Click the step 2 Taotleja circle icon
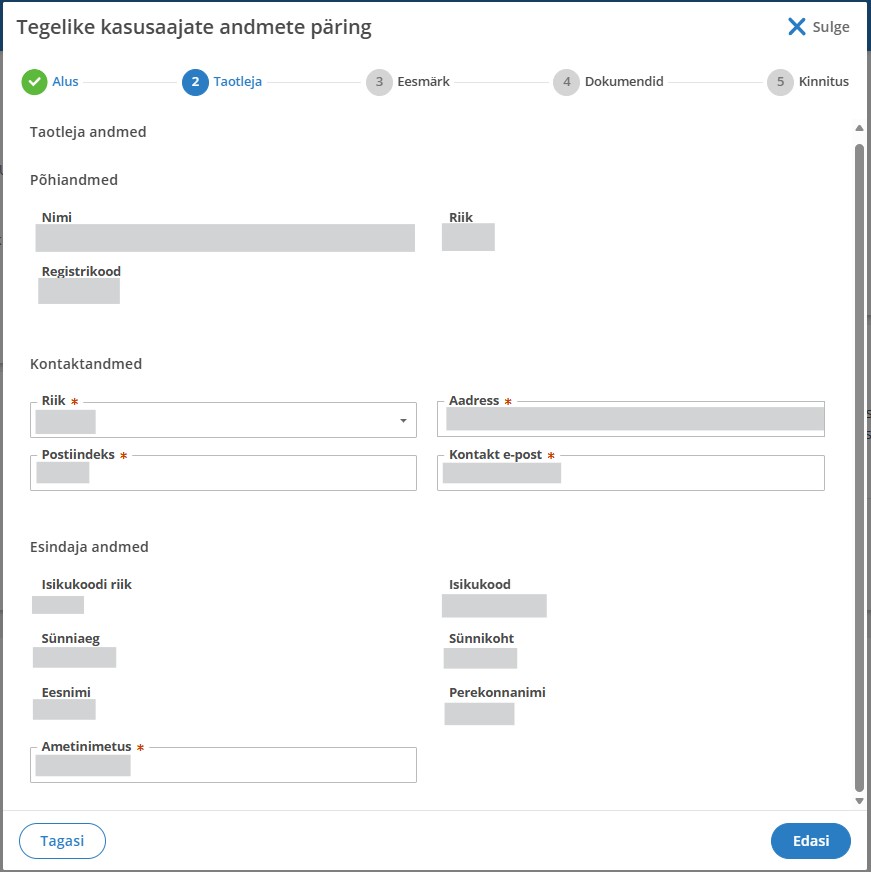Screen dimensions: 871x872 (195, 82)
